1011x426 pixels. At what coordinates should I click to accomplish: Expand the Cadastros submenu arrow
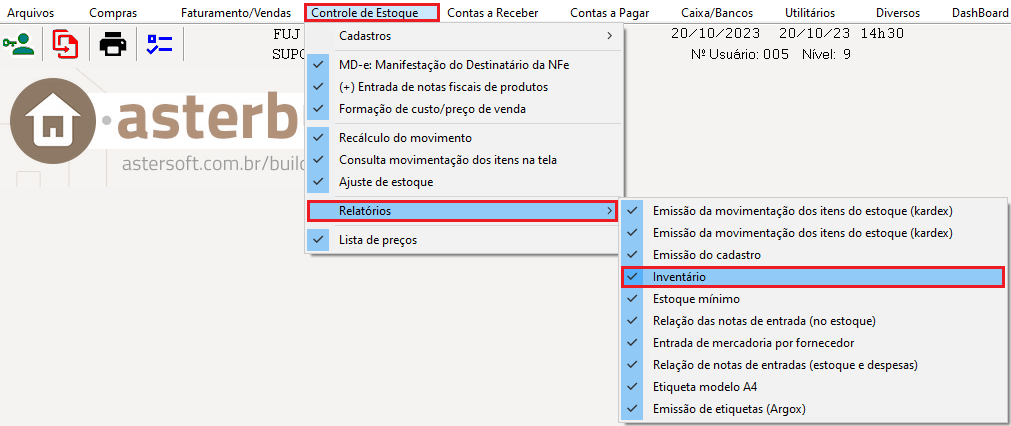(609, 36)
